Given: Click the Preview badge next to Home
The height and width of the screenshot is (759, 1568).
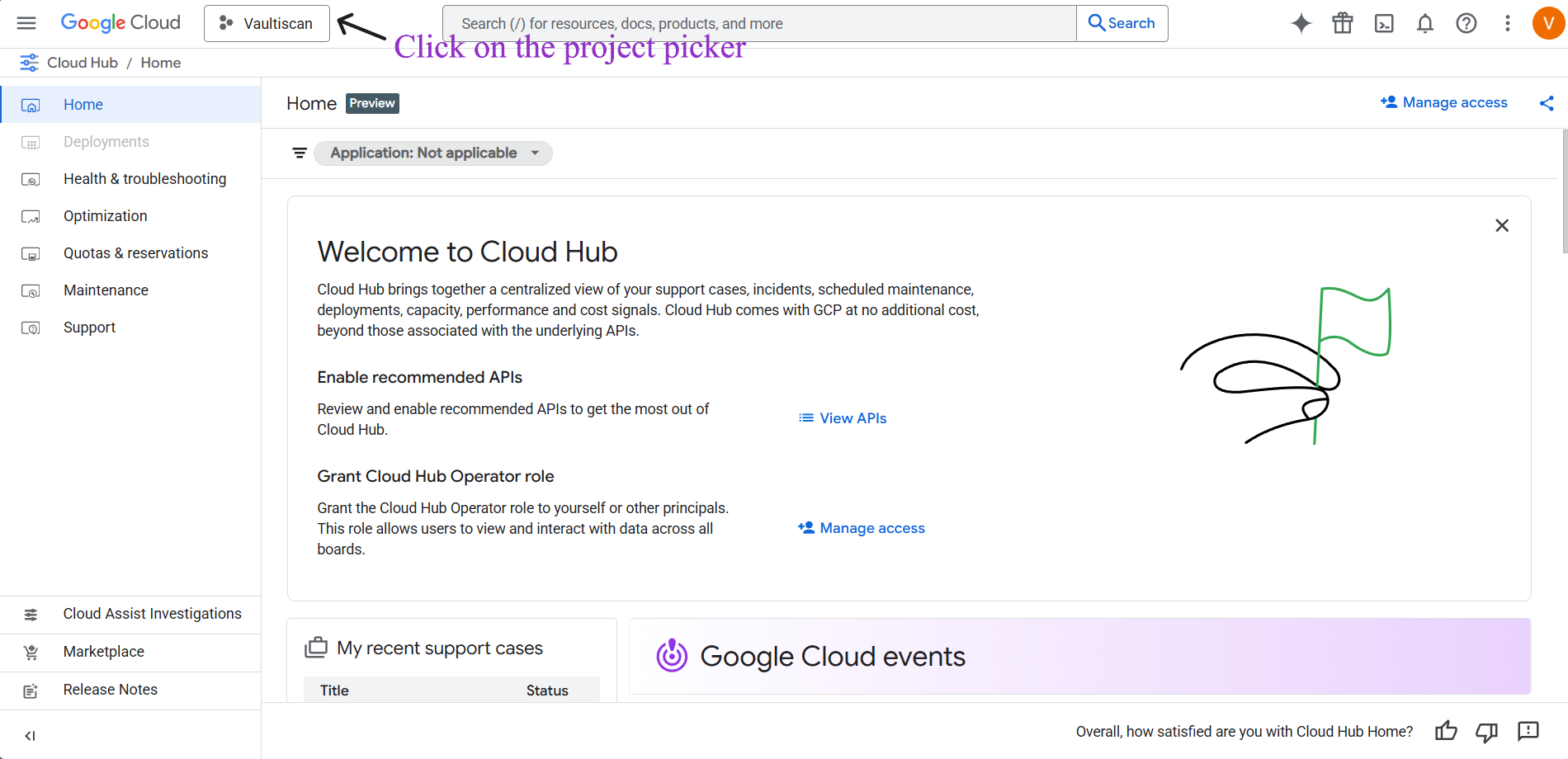Looking at the screenshot, I should tap(372, 103).
